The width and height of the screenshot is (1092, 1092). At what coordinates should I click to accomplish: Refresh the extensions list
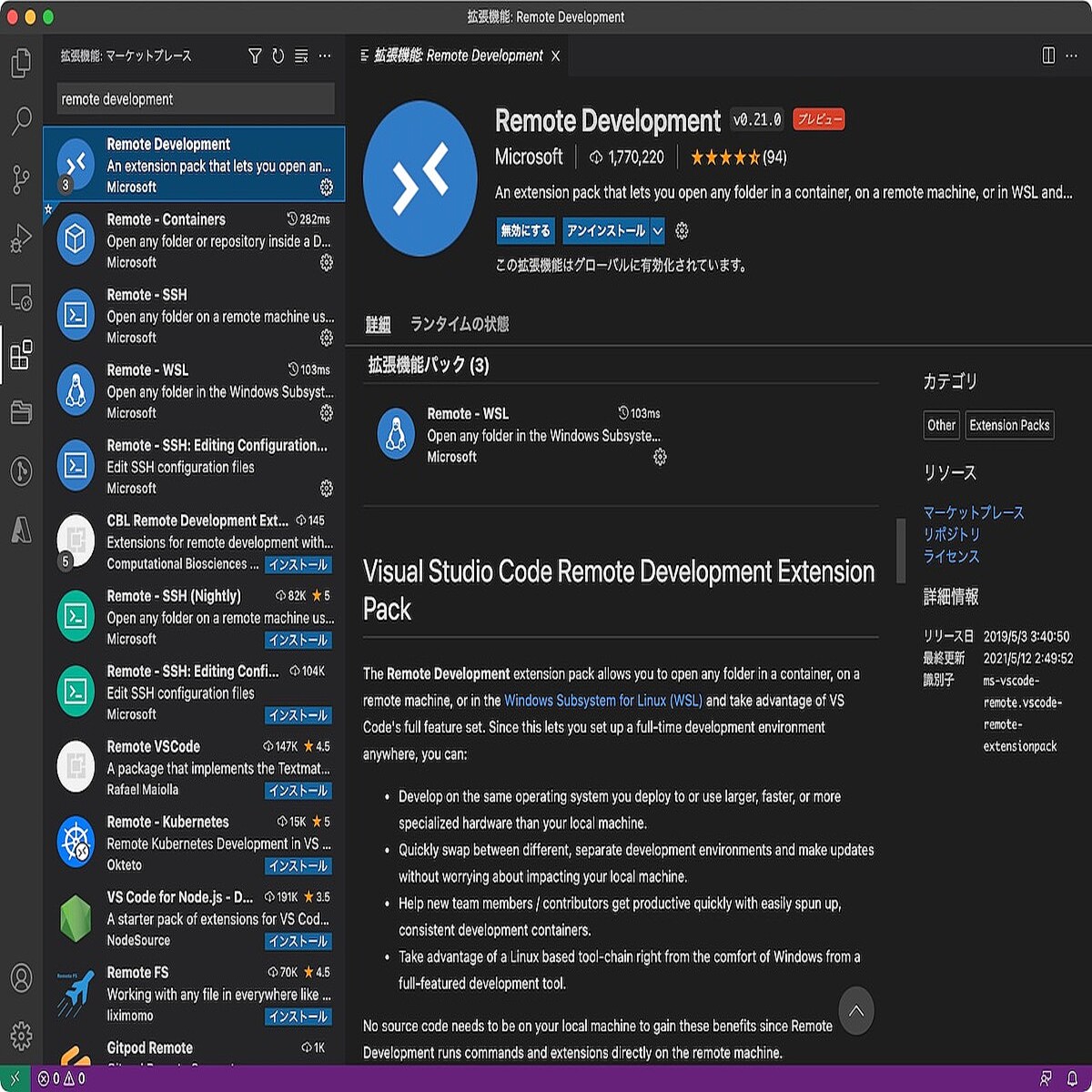tap(278, 56)
